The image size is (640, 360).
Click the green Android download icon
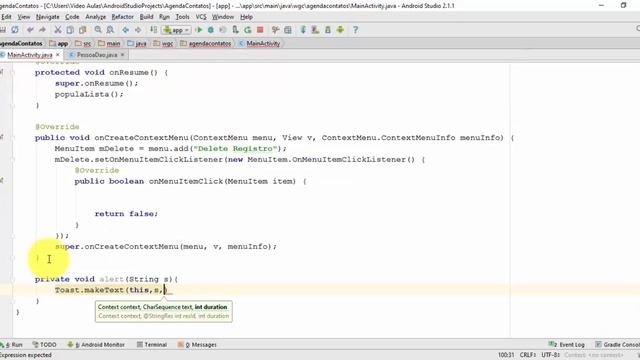point(340,30)
